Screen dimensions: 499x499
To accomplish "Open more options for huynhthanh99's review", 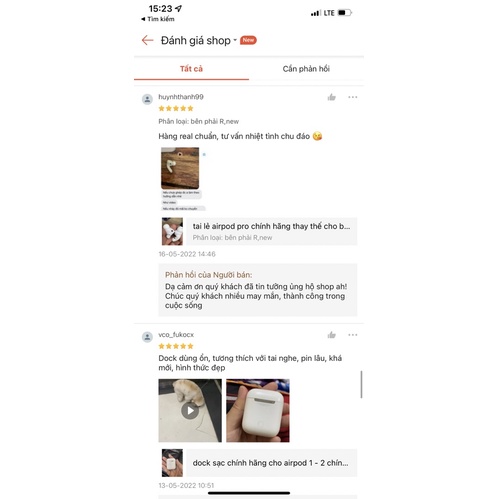I will [x=353, y=97].
